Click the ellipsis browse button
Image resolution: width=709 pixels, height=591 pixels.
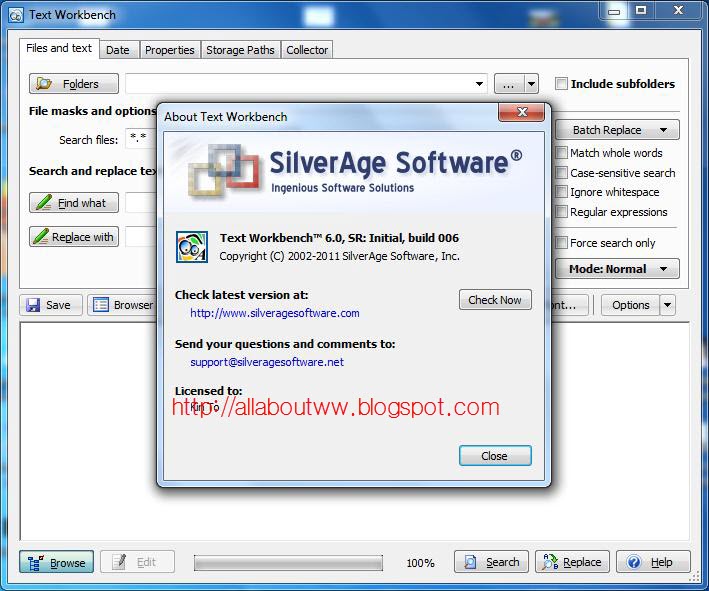point(509,84)
